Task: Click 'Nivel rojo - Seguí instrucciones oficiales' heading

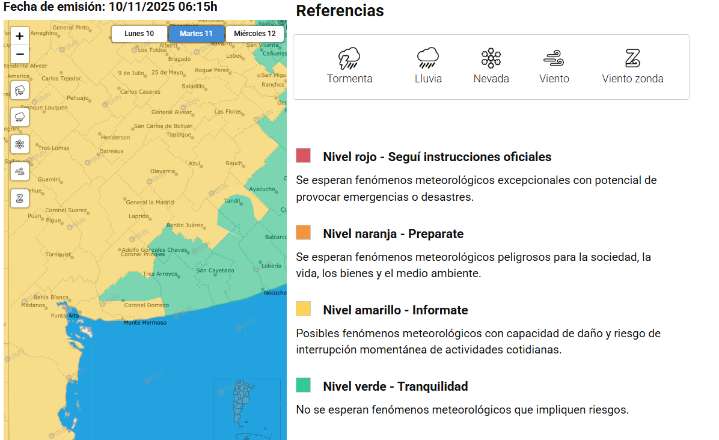Action: (x=437, y=157)
